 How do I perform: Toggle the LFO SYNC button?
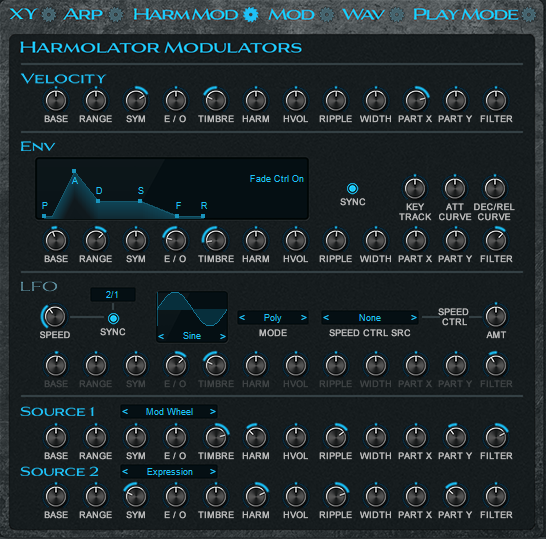coord(113,318)
